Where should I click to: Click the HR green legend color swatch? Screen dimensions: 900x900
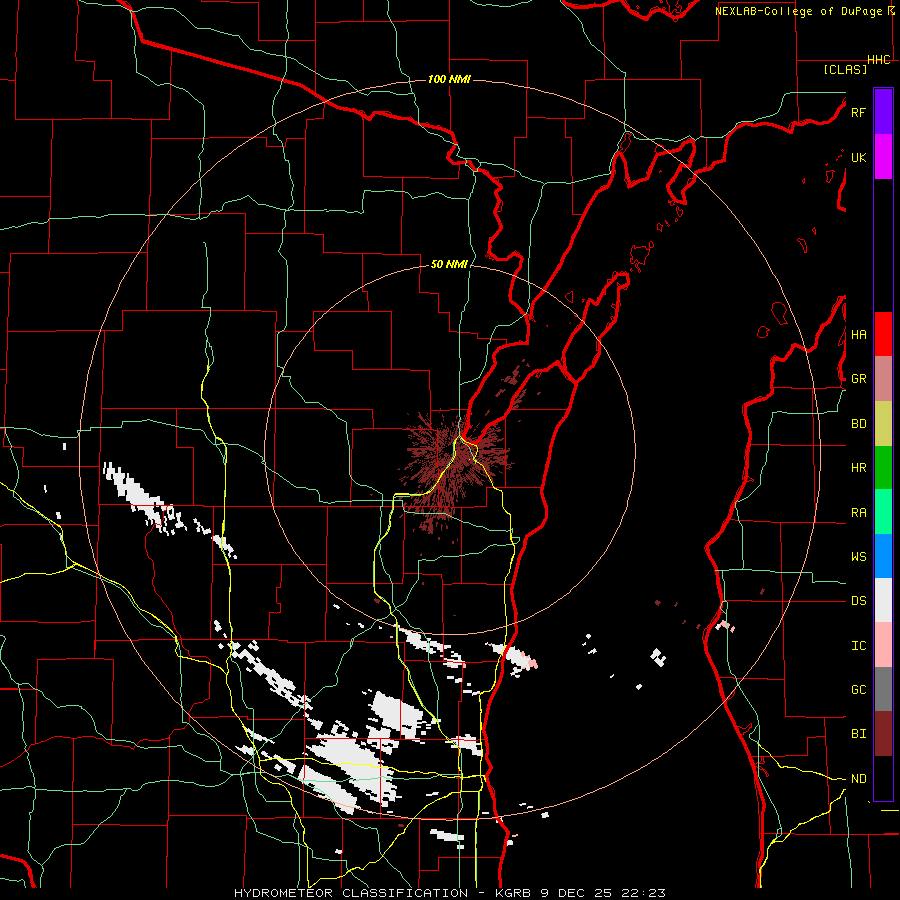(x=883, y=468)
